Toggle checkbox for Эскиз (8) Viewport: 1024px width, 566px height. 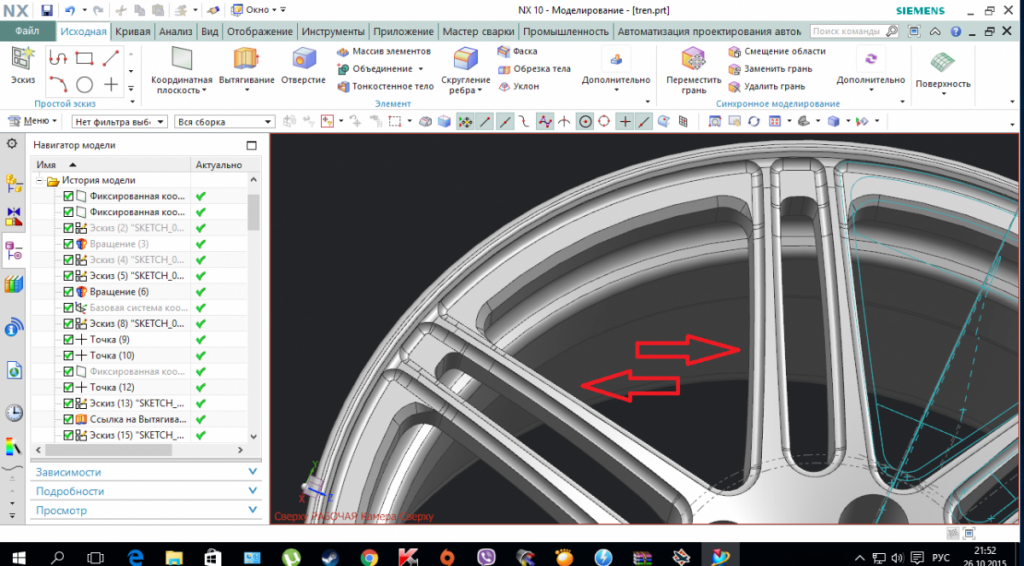coord(68,323)
